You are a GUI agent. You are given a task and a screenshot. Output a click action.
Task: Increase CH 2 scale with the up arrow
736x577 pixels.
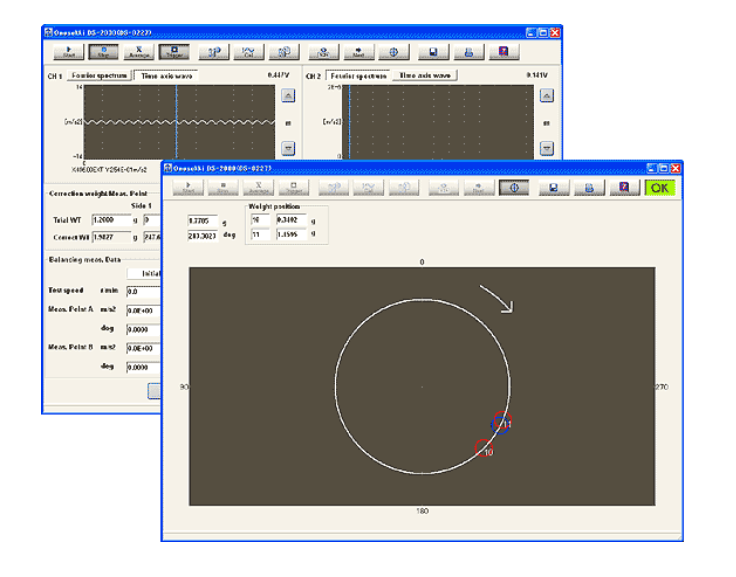[546, 96]
